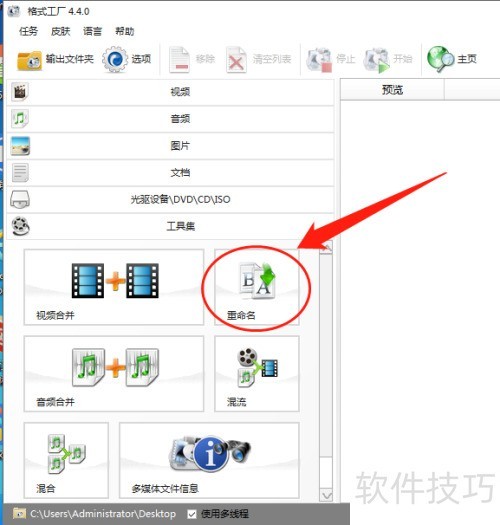Open the 输出文件夹 output folder
The height and width of the screenshot is (525, 500).
click(x=55, y=60)
